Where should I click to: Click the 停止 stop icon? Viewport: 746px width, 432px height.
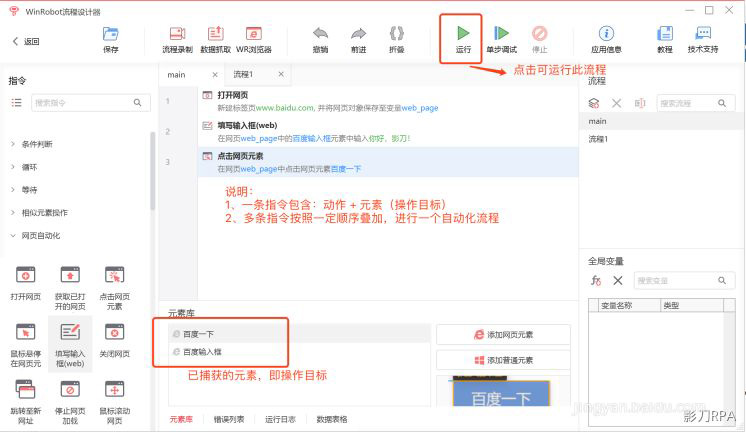coord(540,33)
